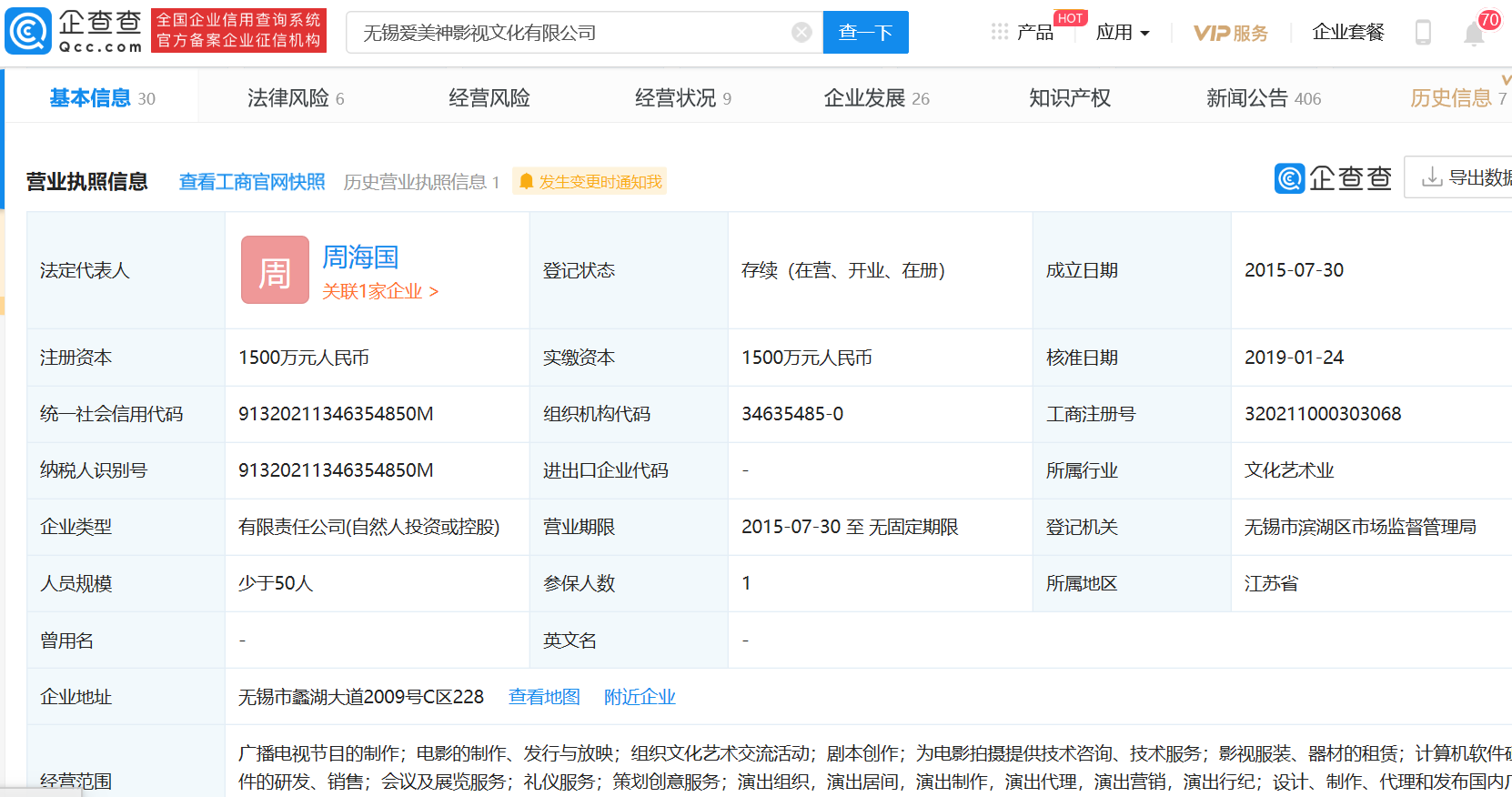This screenshot has width=1512, height=797.
Task: Click the 营业执照信息 section heading
Action: (x=86, y=182)
